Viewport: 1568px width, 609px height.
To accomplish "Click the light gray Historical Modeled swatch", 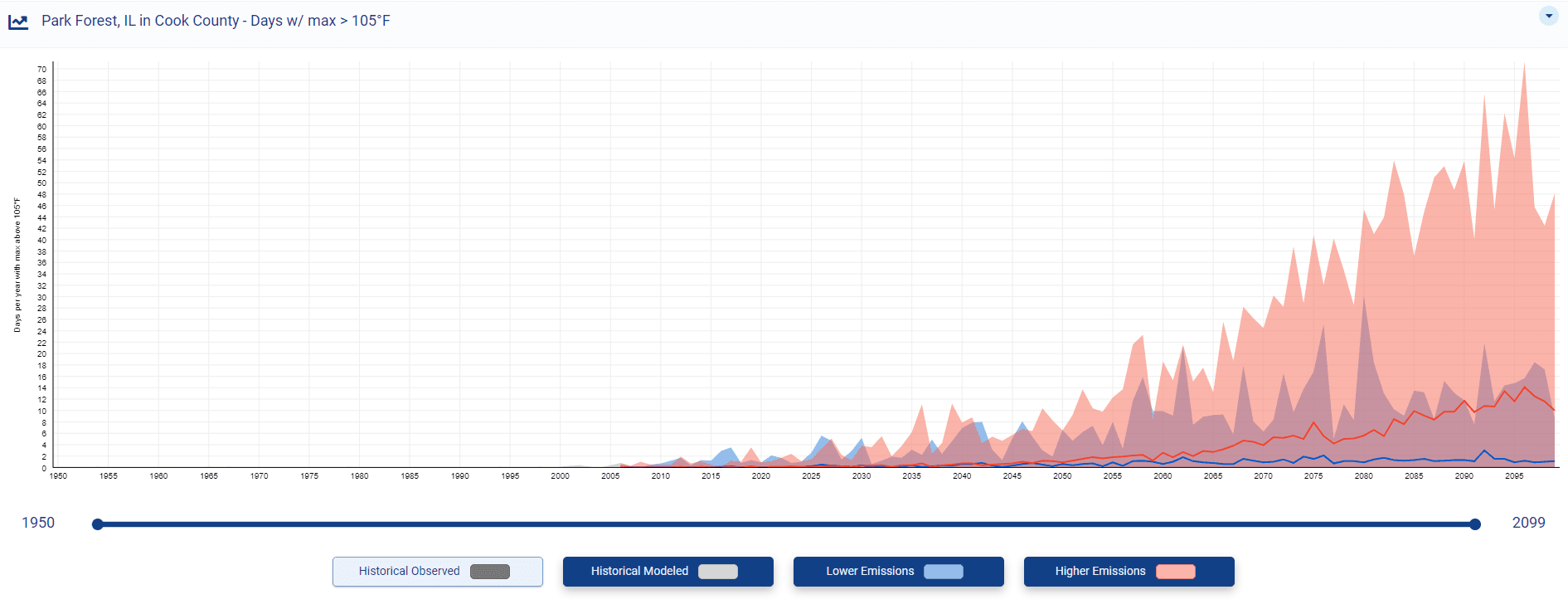I will click(x=718, y=572).
